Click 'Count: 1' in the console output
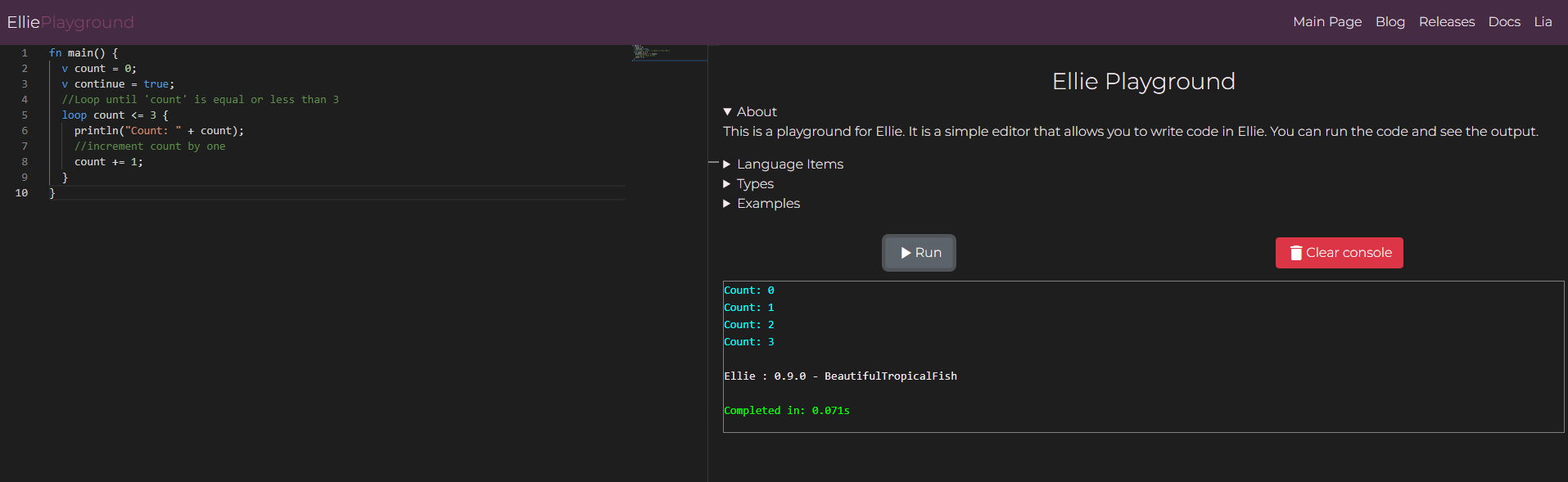This screenshot has width=1568, height=482. pos(749,308)
